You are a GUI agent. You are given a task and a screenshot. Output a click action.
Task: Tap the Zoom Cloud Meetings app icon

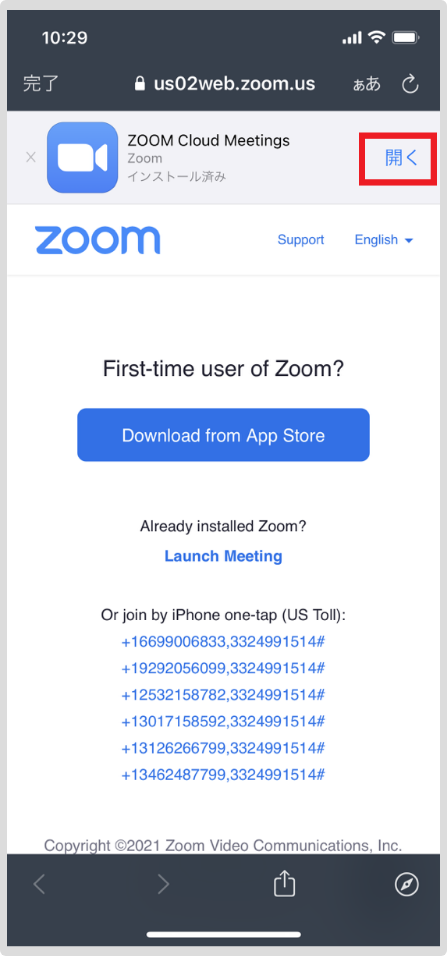click(x=82, y=157)
